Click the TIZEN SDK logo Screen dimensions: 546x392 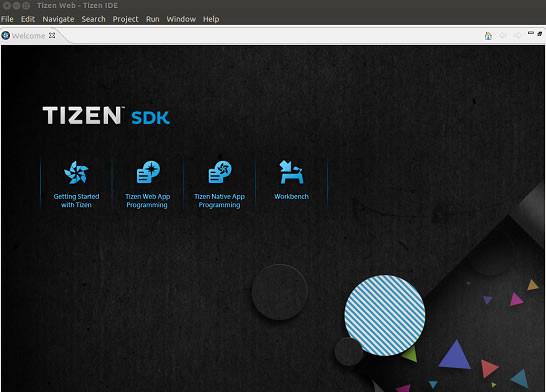(x=106, y=116)
